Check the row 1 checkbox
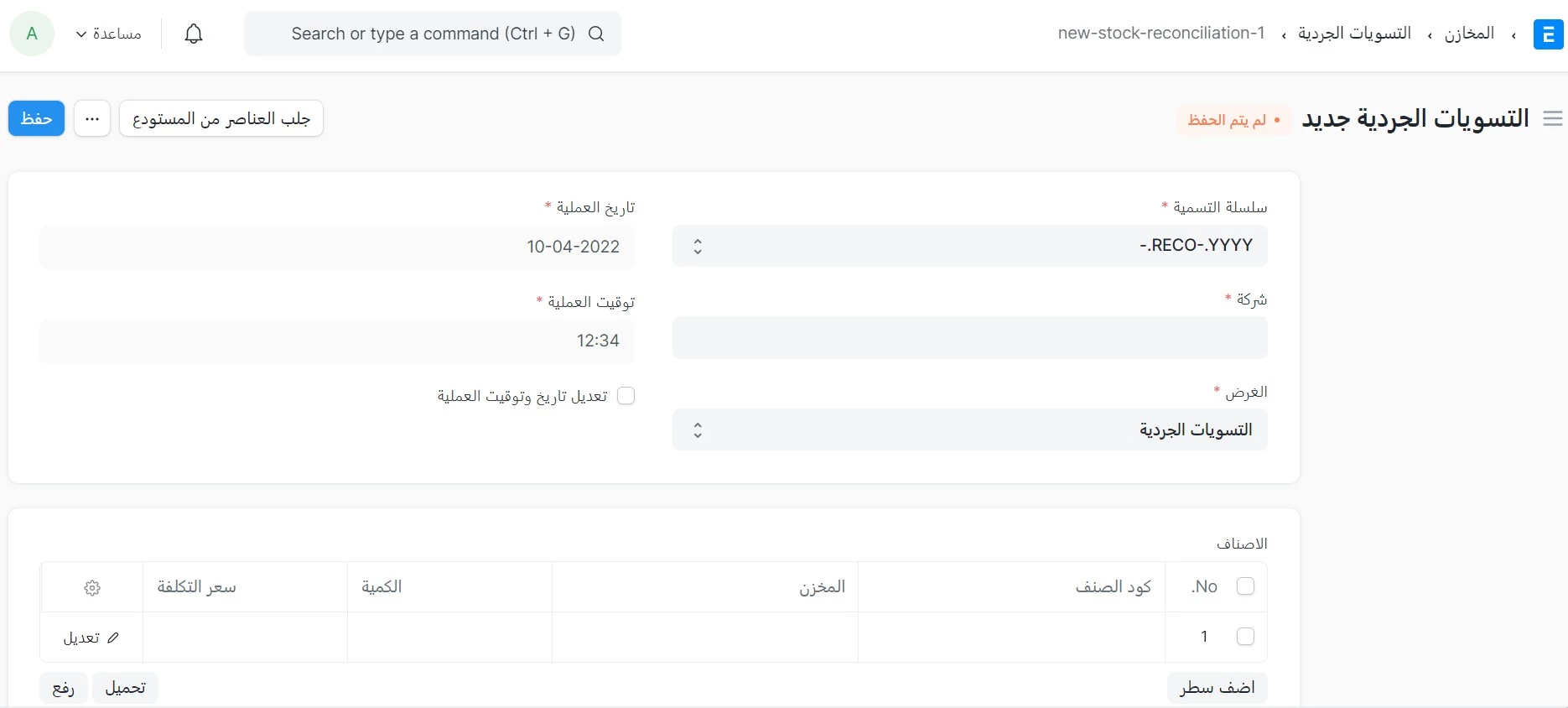Image resolution: width=1568 pixels, height=708 pixels. tap(1245, 637)
